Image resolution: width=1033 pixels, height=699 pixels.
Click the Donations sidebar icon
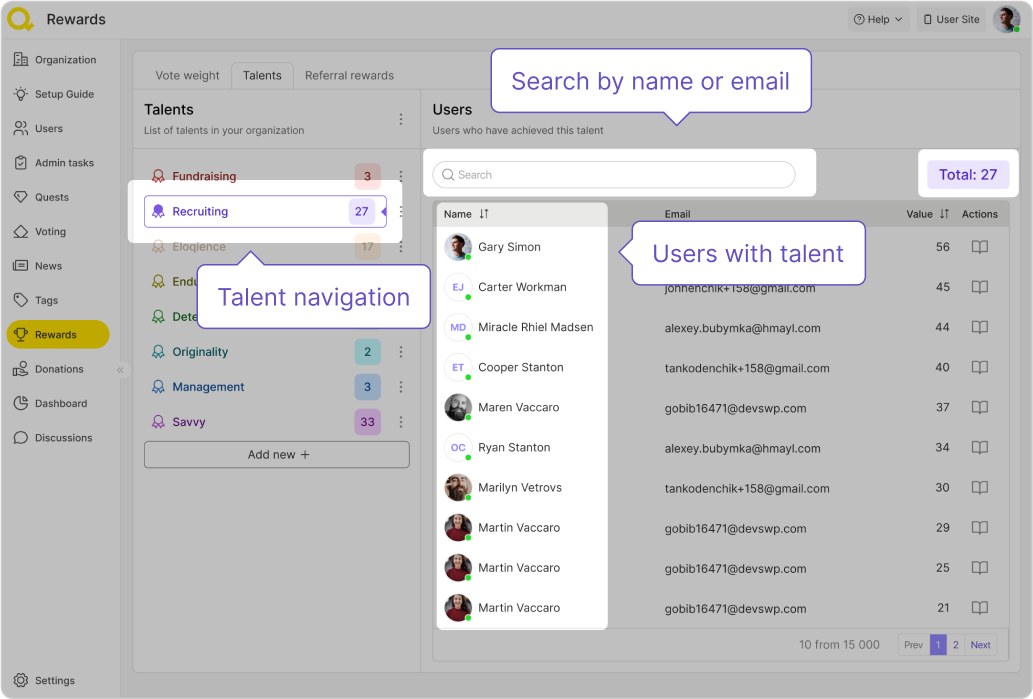click(20, 369)
